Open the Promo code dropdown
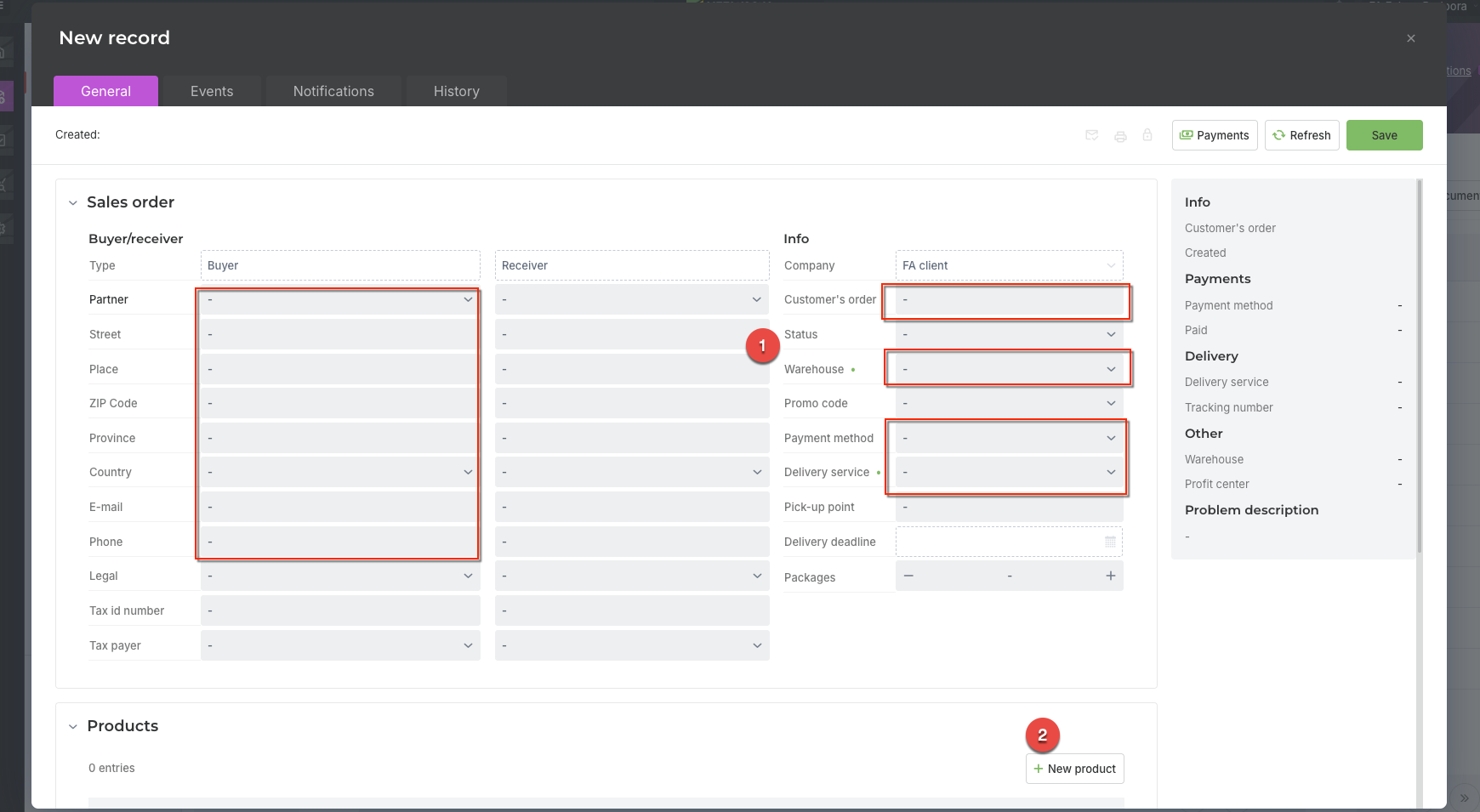1480x812 pixels. point(1009,403)
